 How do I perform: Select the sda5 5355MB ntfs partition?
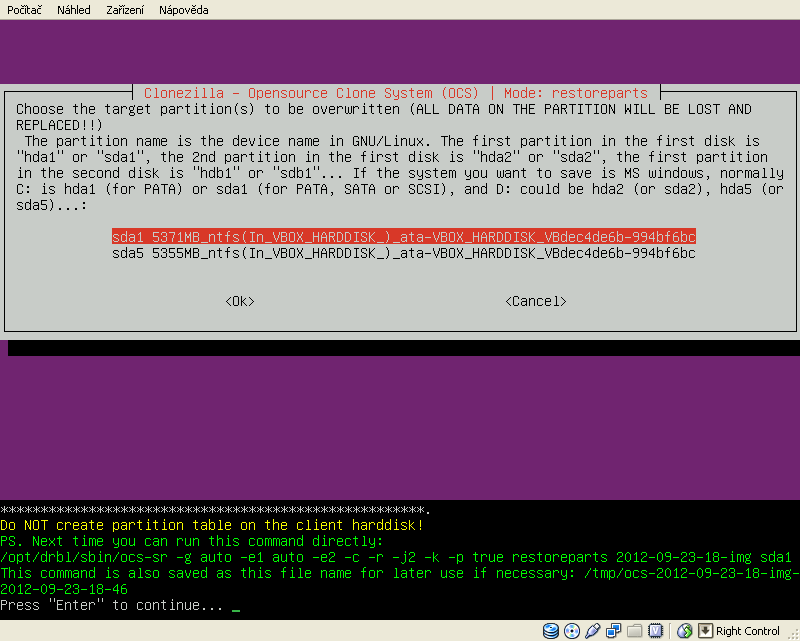[x=403, y=253]
